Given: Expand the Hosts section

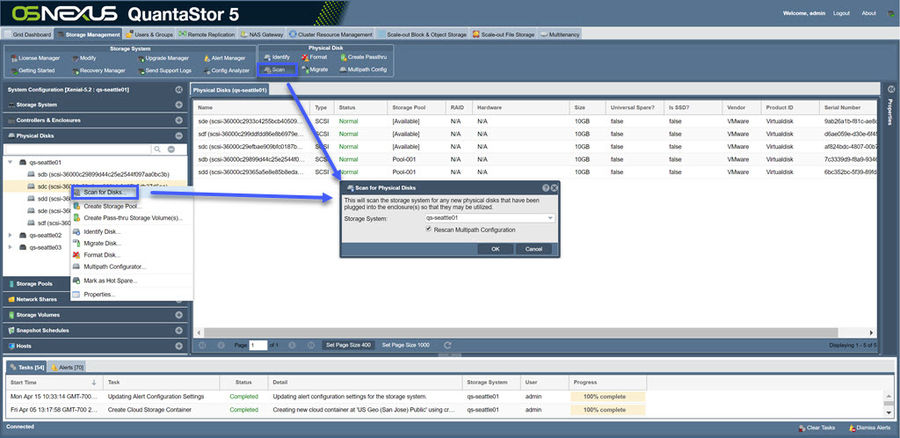Looking at the screenshot, I should (179, 346).
